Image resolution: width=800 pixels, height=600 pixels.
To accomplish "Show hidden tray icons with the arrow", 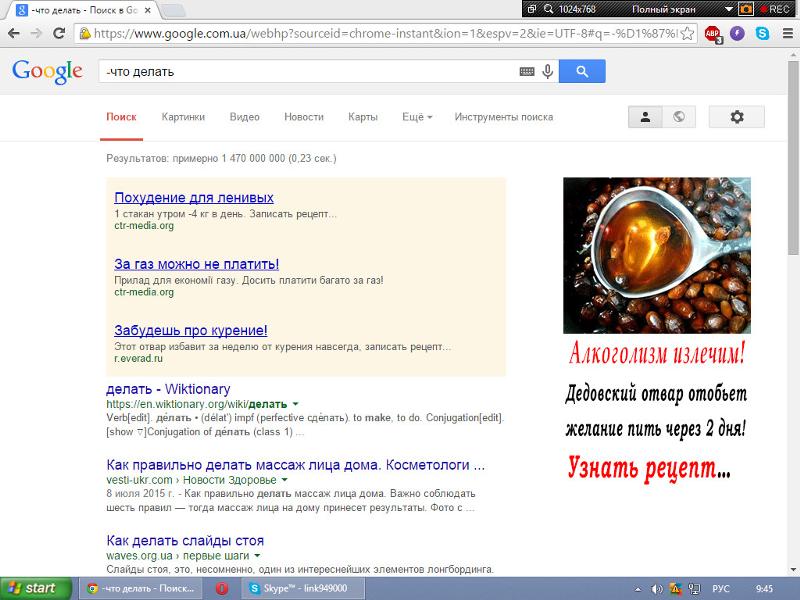I will click(x=638, y=589).
